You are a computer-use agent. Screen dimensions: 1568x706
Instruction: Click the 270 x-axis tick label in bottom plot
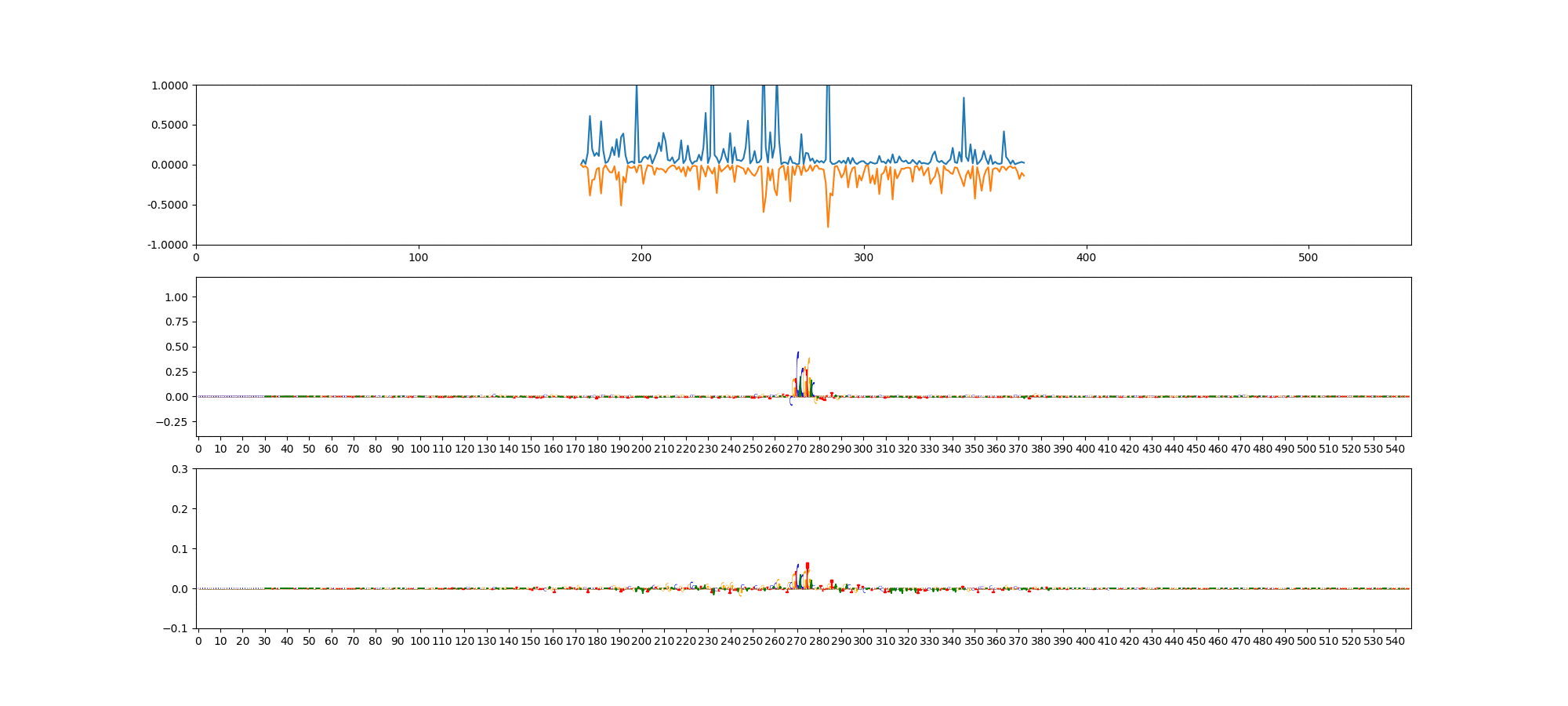tap(797, 641)
